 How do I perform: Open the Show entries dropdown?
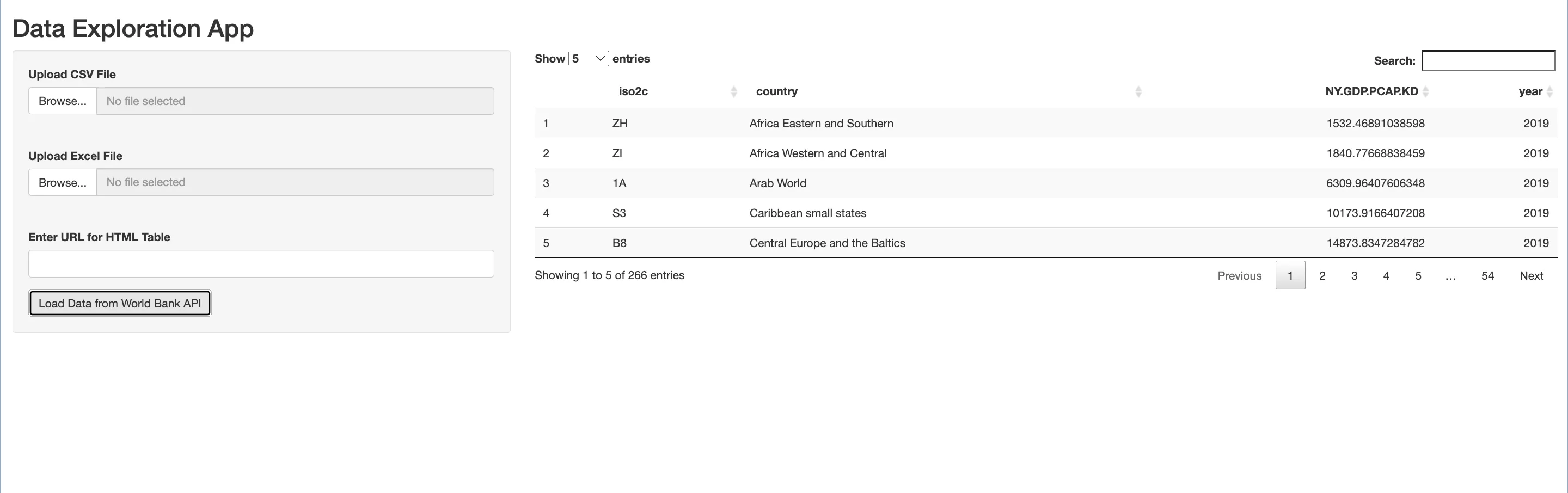[x=588, y=59]
